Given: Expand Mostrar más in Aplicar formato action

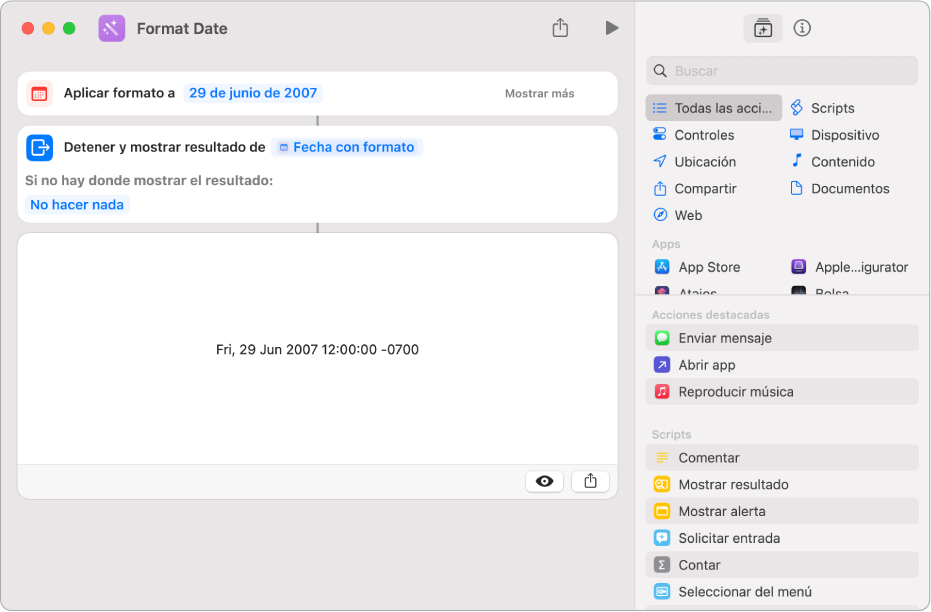Looking at the screenshot, I should coord(539,94).
